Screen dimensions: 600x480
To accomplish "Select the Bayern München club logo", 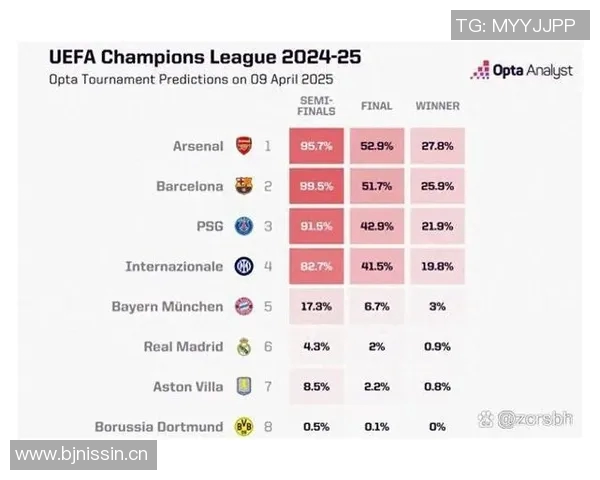I will [243, 306].
